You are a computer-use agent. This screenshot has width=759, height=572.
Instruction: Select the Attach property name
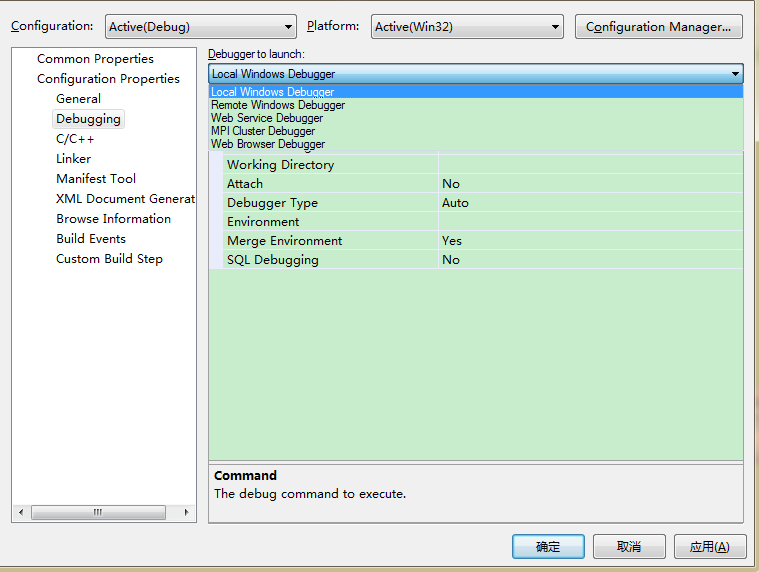[x=245, y=183]
